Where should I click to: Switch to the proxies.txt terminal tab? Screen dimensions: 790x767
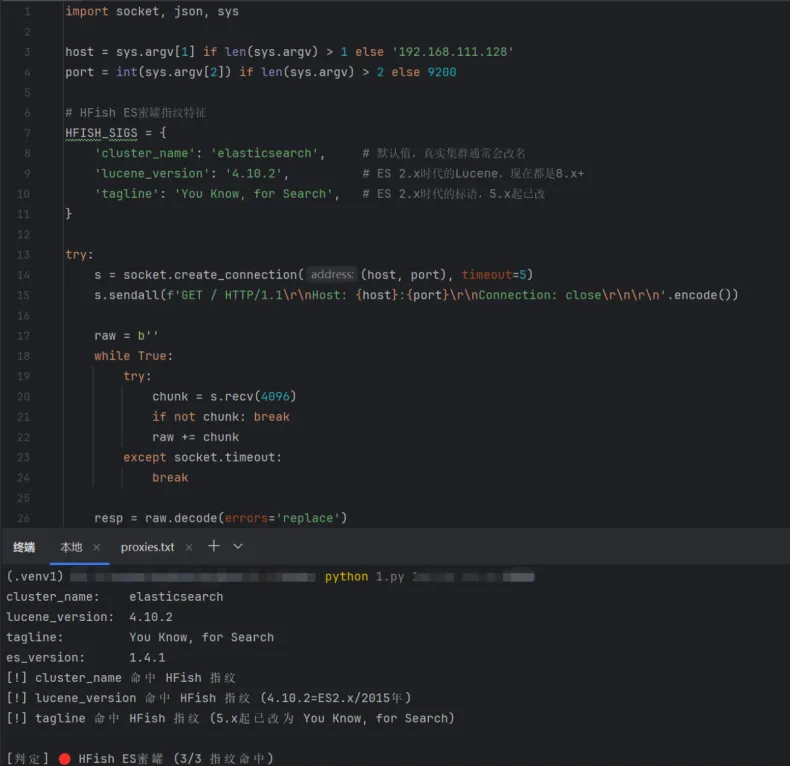pos(148,547)
